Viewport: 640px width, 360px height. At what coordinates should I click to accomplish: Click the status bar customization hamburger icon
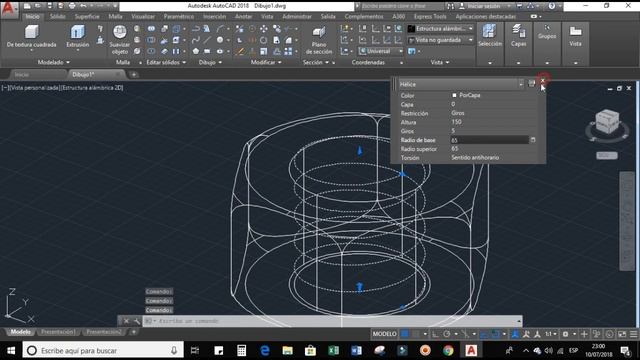coord(633,334)
